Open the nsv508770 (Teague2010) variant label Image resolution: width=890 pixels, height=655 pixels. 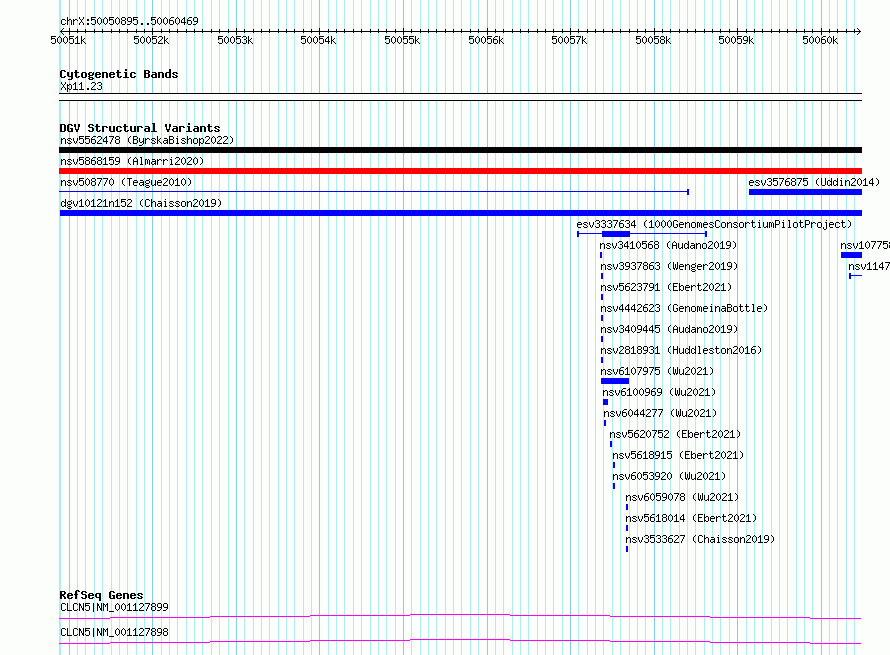(x=126, y=182)
